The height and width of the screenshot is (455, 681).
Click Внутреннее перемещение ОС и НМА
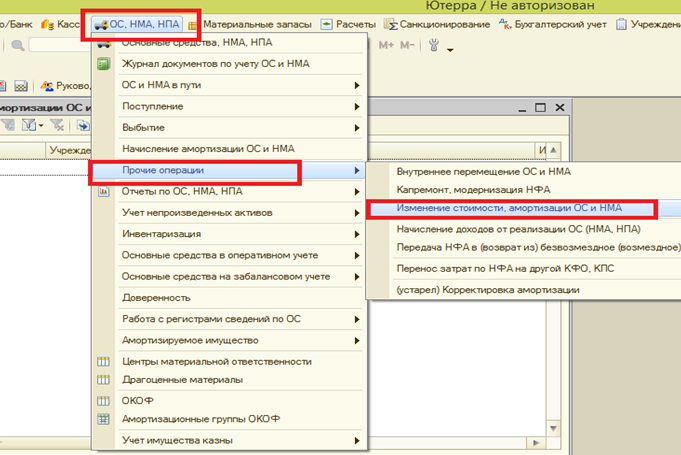click(x=485, y=171)
